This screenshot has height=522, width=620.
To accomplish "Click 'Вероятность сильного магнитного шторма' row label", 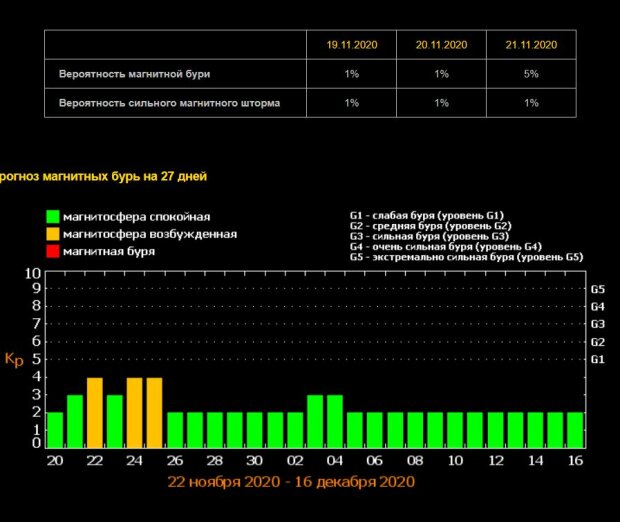I will (168, 102).
